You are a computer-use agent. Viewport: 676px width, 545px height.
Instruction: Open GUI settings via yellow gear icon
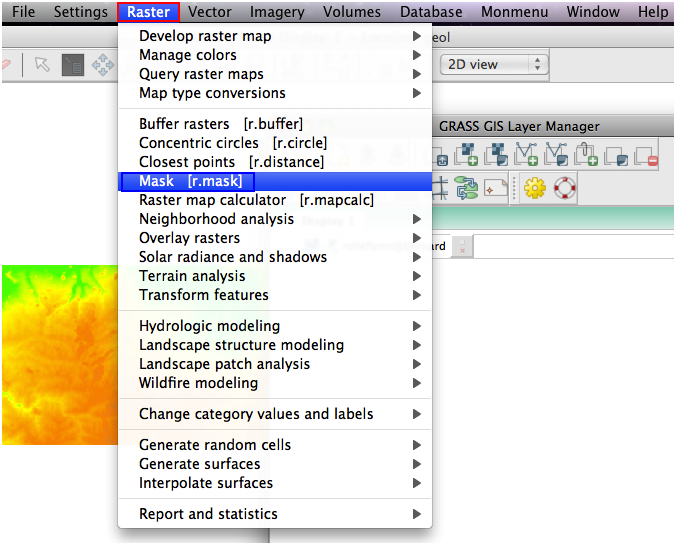(x=535, y=187)
